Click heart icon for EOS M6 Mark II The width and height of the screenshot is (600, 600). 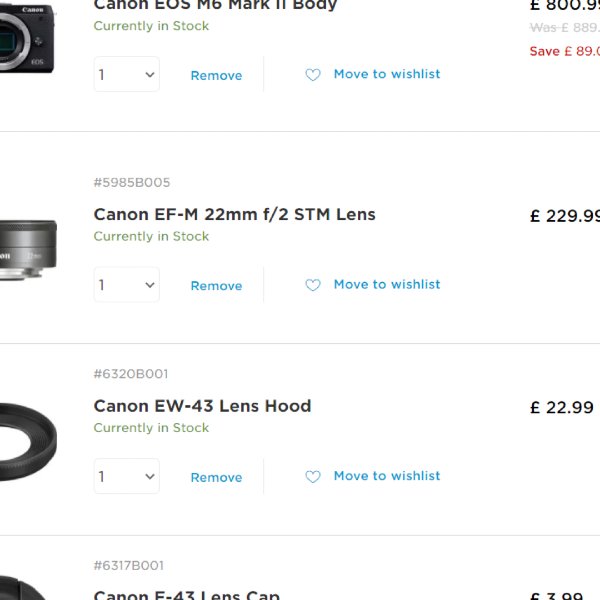[313, 75]
